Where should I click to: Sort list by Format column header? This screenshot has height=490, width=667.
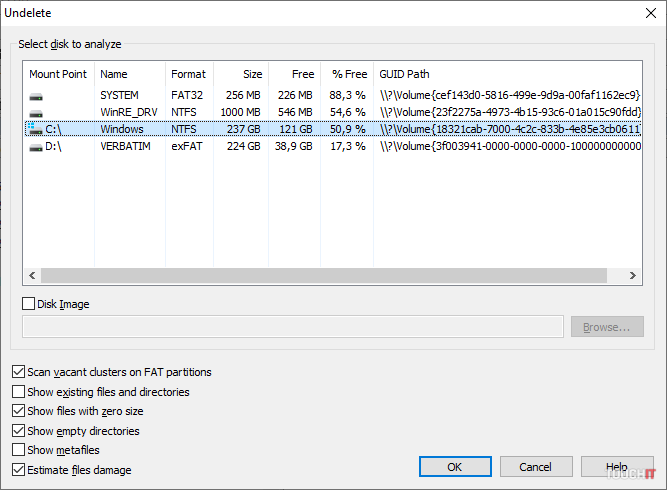(188, 74)
